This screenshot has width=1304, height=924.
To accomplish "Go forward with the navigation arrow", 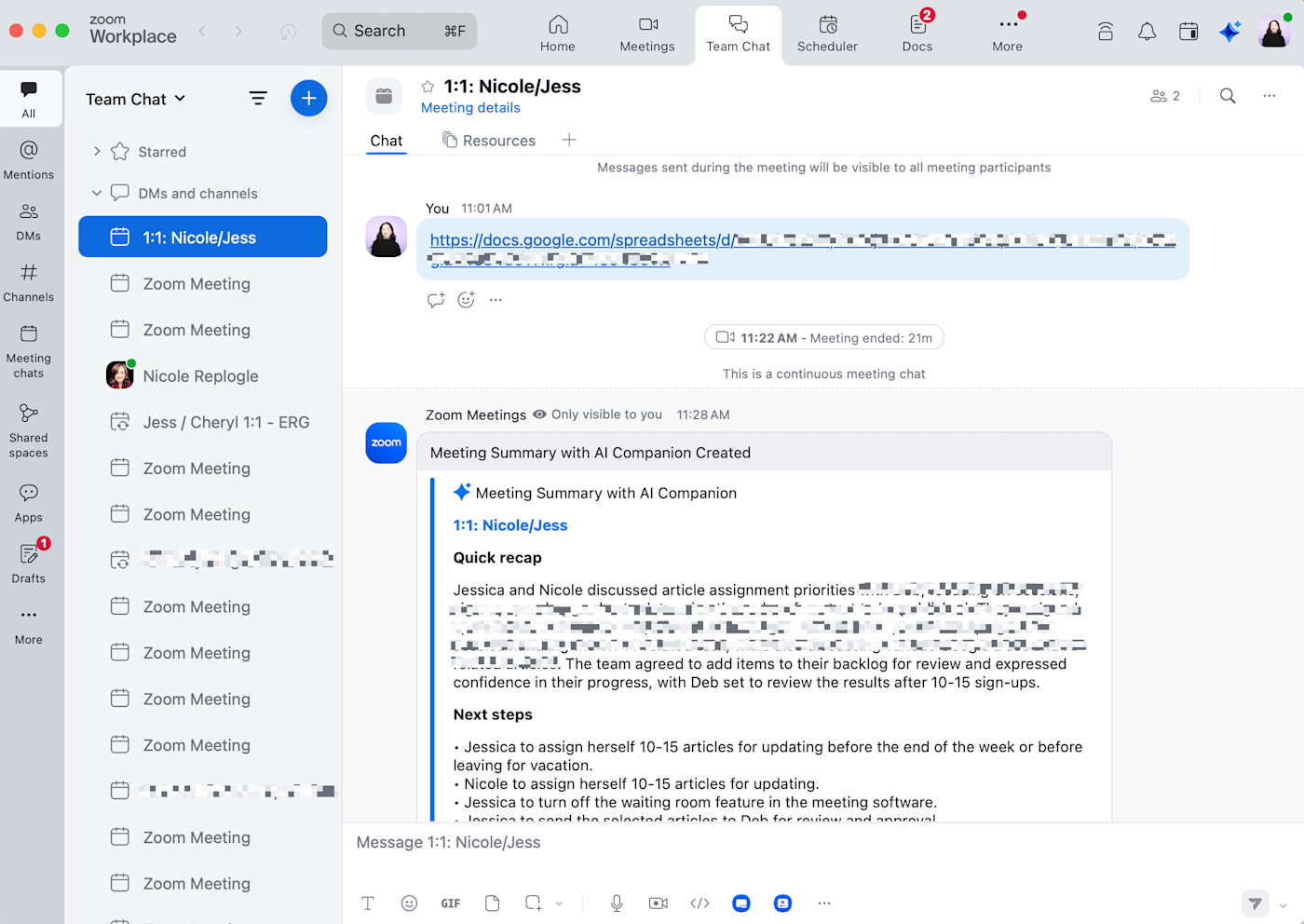I will pyautogui.click(x=238, y=32).
